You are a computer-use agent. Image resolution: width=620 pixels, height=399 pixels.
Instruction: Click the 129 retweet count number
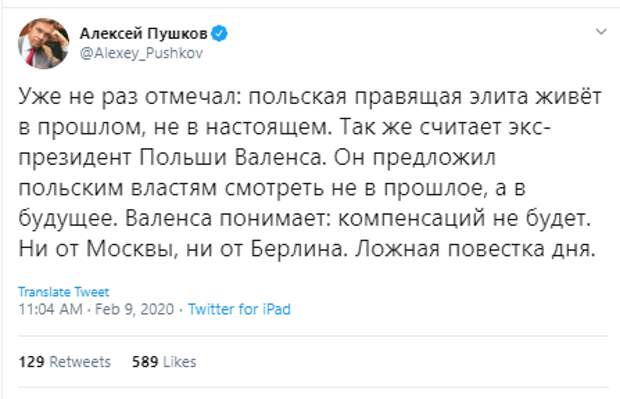(31, 362)
